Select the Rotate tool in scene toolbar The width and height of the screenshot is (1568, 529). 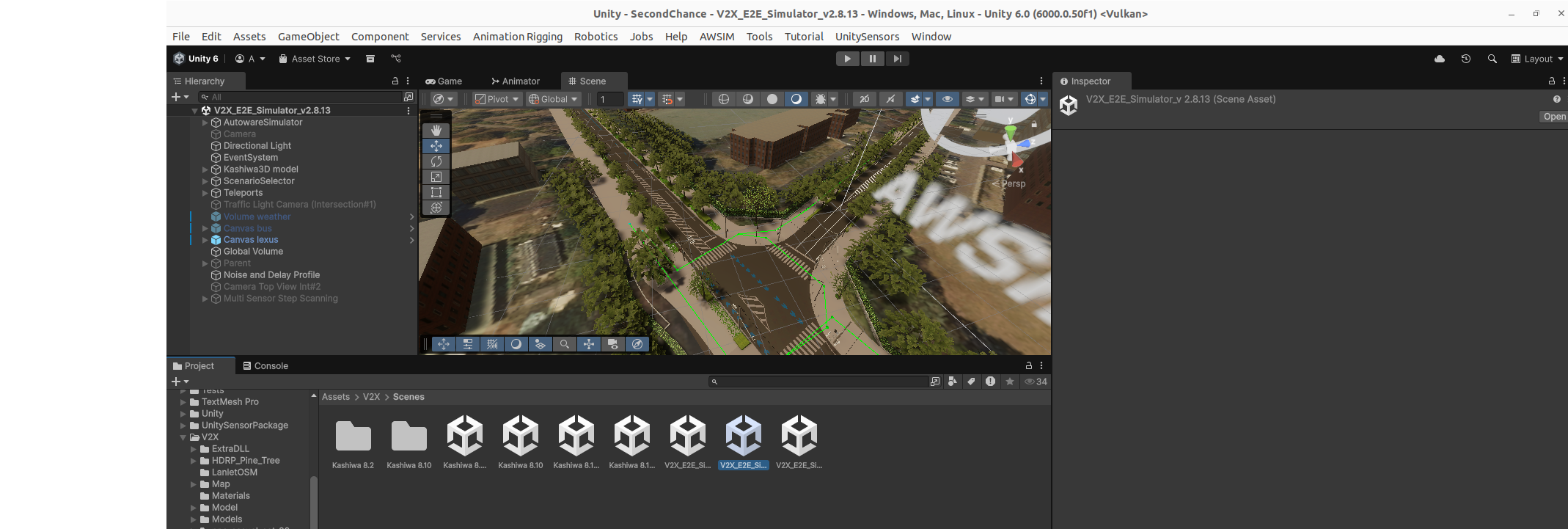coord(436,161)
